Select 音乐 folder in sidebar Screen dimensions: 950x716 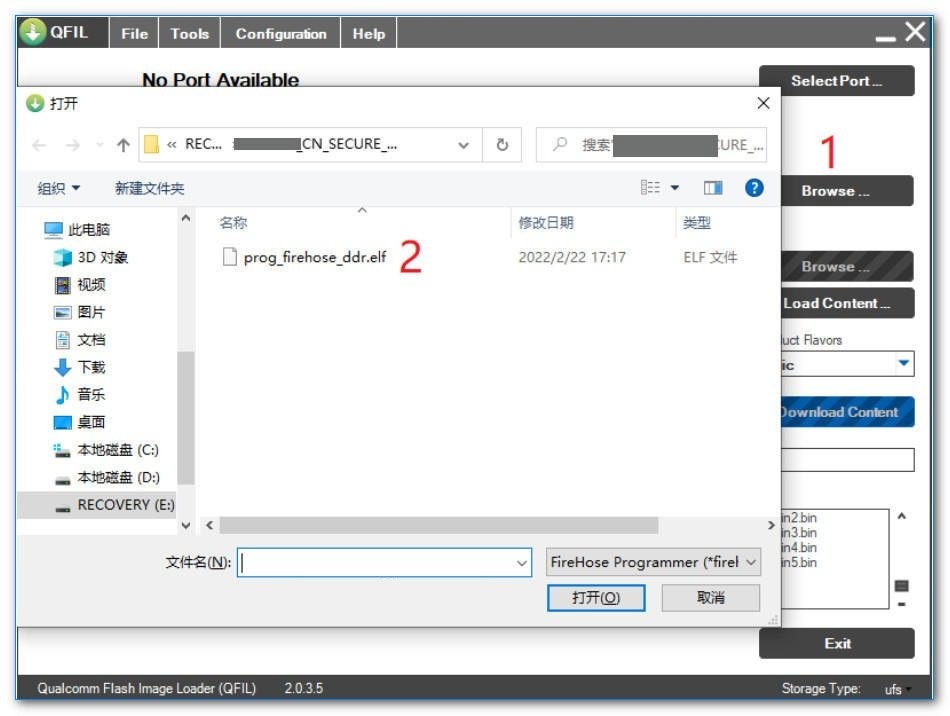click(91, 394)
